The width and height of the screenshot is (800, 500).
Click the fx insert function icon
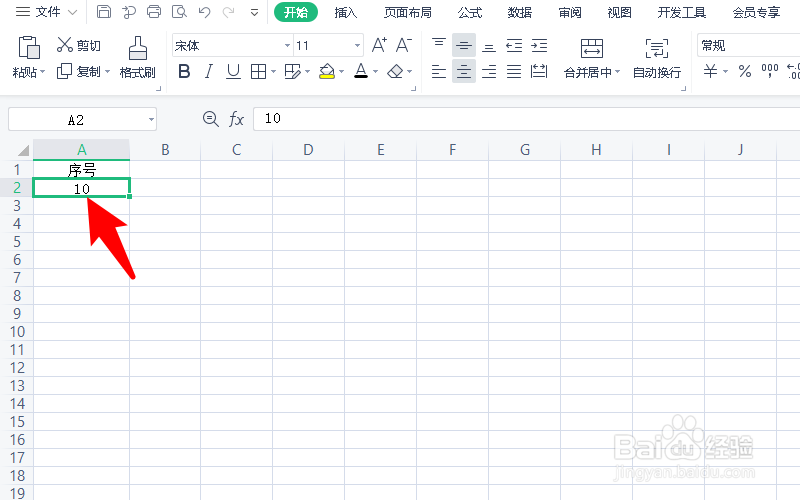(236, 119)
